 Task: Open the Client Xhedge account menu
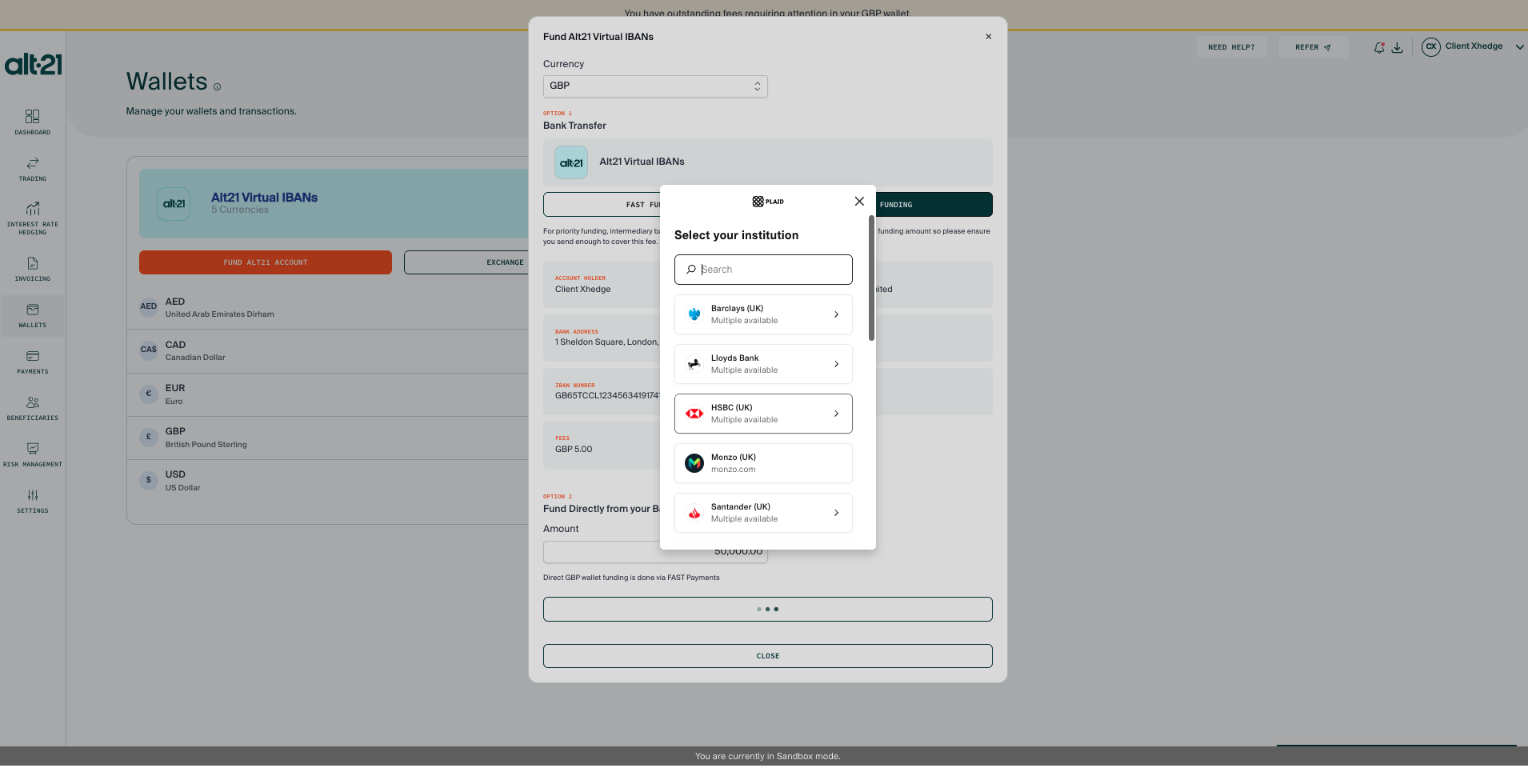point(1472,46)
